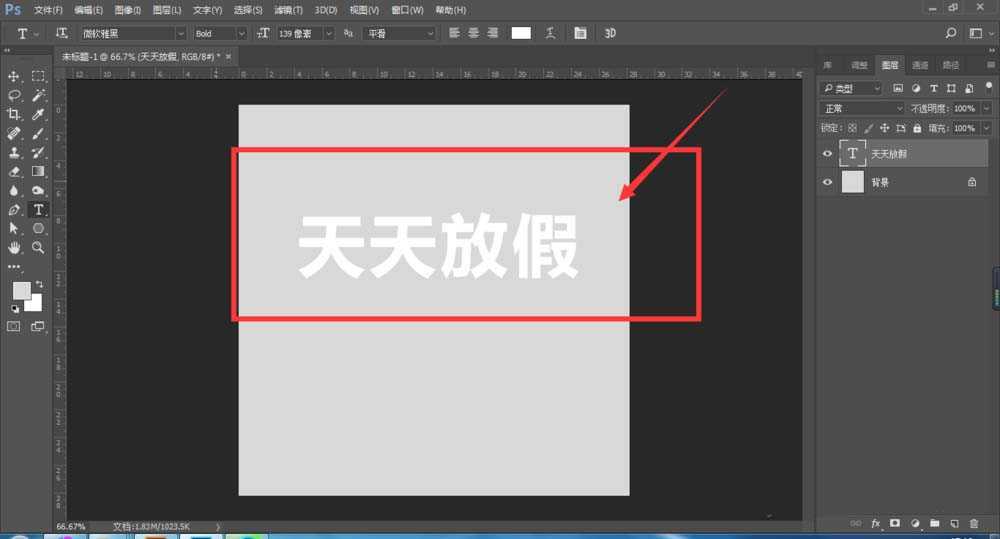Select the Zoom magnifier tool
This screenshot has width=1000, height=539.
pyautogui.click(x=38, y=247)
